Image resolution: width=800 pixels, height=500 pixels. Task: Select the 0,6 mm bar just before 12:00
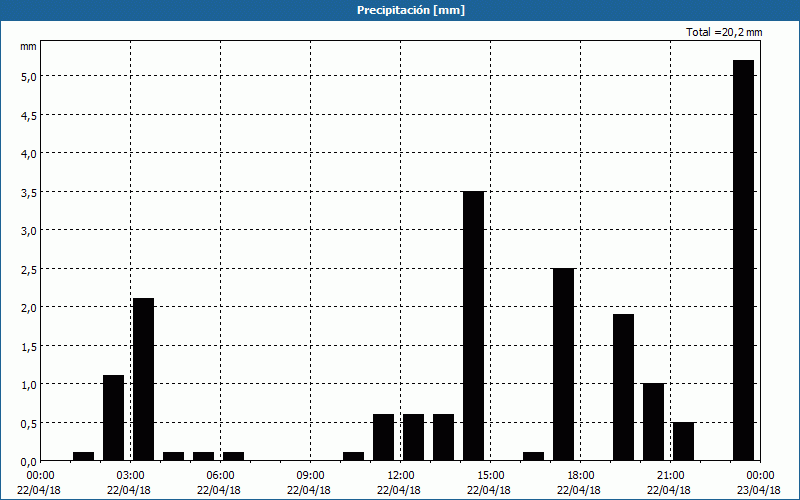[x=384, y=437]
